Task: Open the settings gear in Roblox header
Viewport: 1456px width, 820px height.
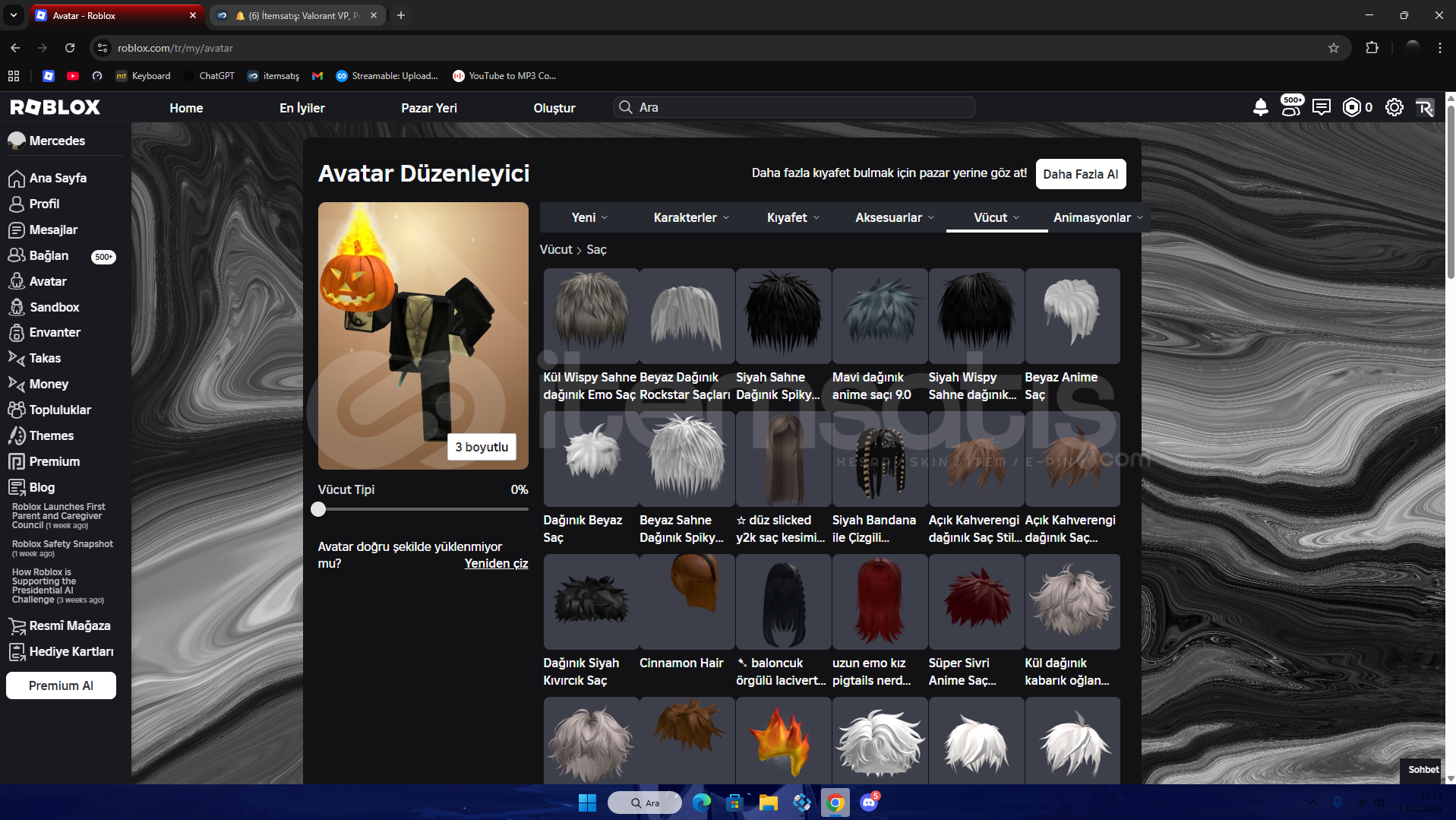Action: (1394, 107)
